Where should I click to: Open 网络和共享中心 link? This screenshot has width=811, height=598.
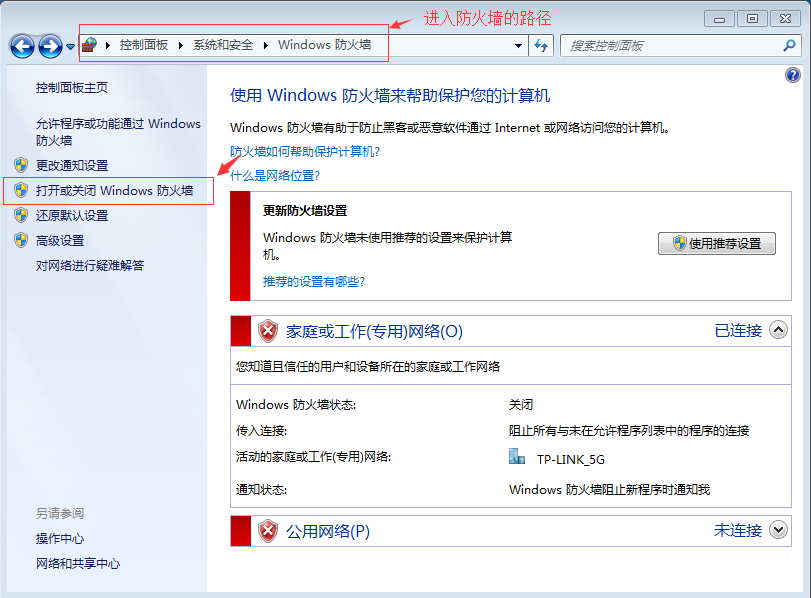pos(78,564)
